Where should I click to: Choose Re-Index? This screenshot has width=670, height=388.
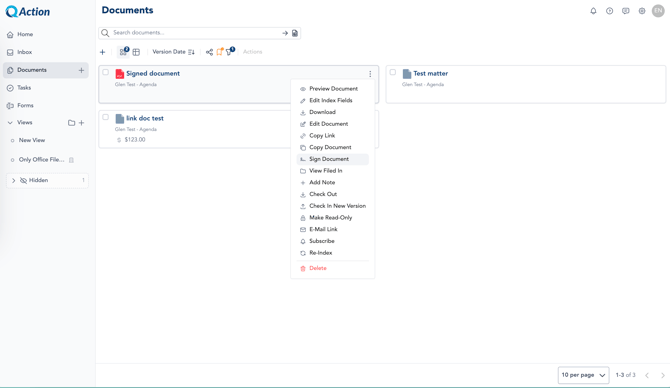[x=332, y=253]
